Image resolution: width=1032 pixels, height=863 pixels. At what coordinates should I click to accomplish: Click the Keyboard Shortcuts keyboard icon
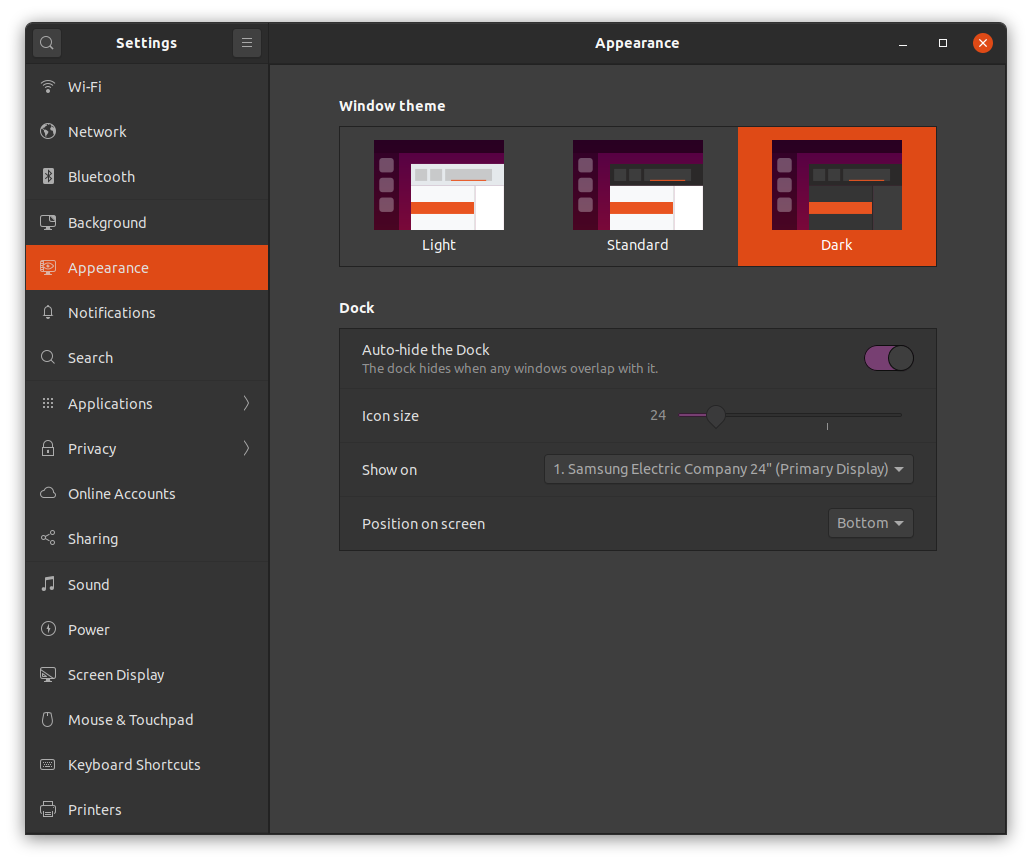(x=48, y=764)
